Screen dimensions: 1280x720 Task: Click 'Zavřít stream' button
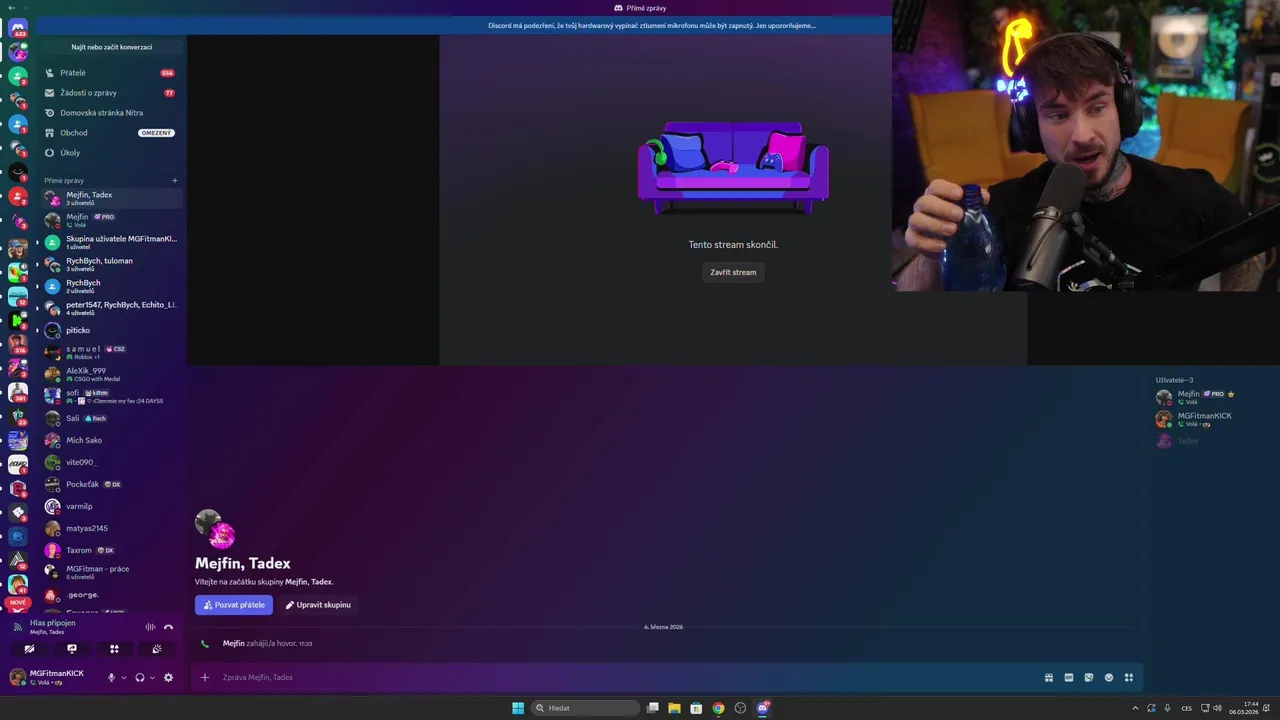click(x=733, y=272)
